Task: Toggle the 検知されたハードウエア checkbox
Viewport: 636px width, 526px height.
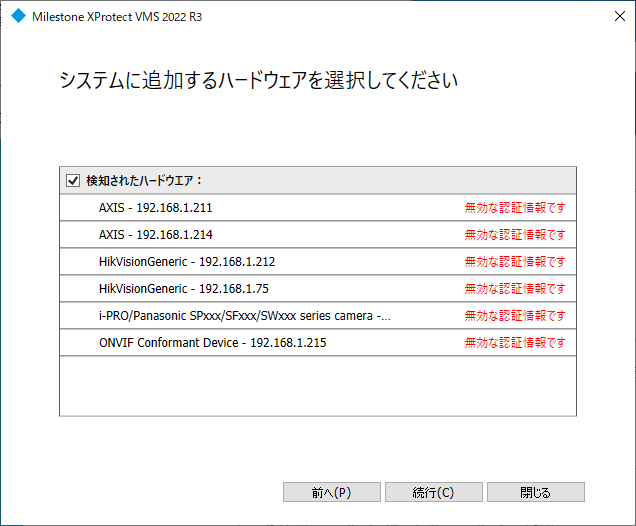Action: coord(73,180)
